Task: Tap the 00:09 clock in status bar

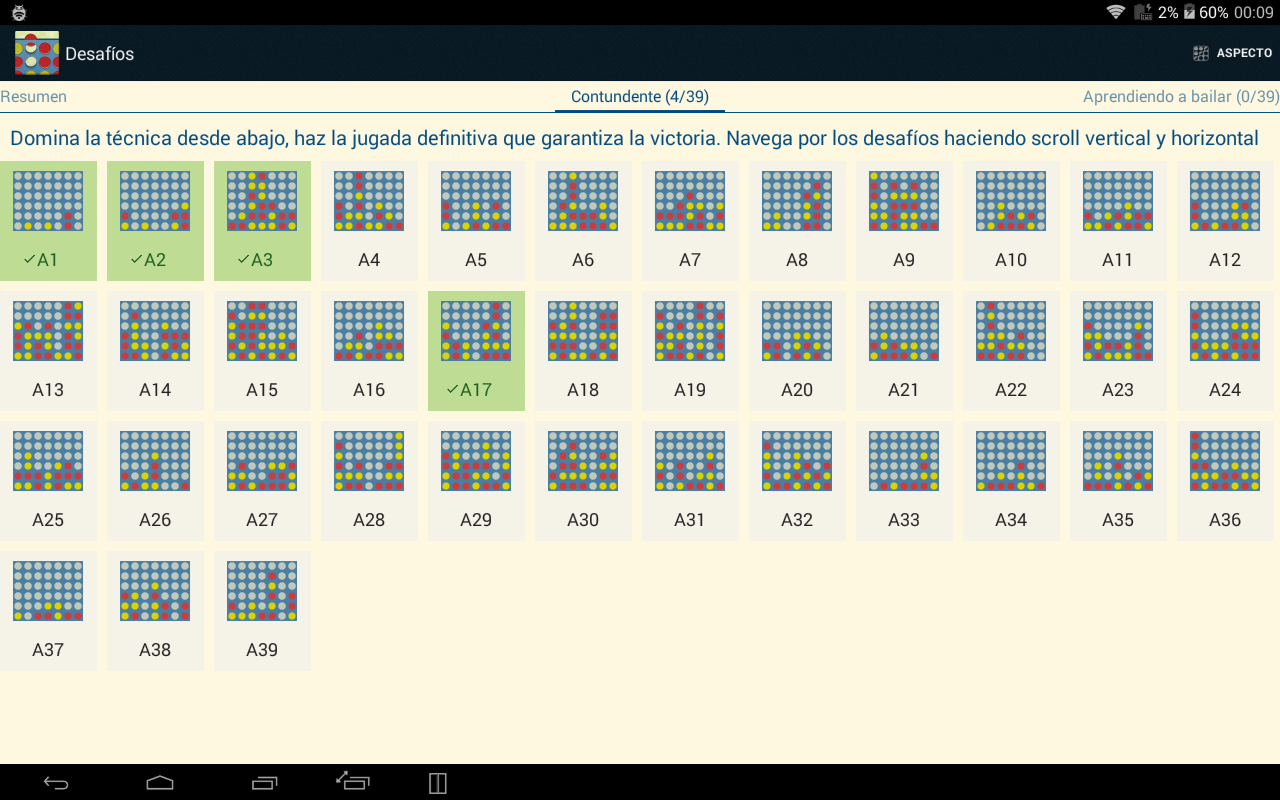Action: tap(1254, 12)
